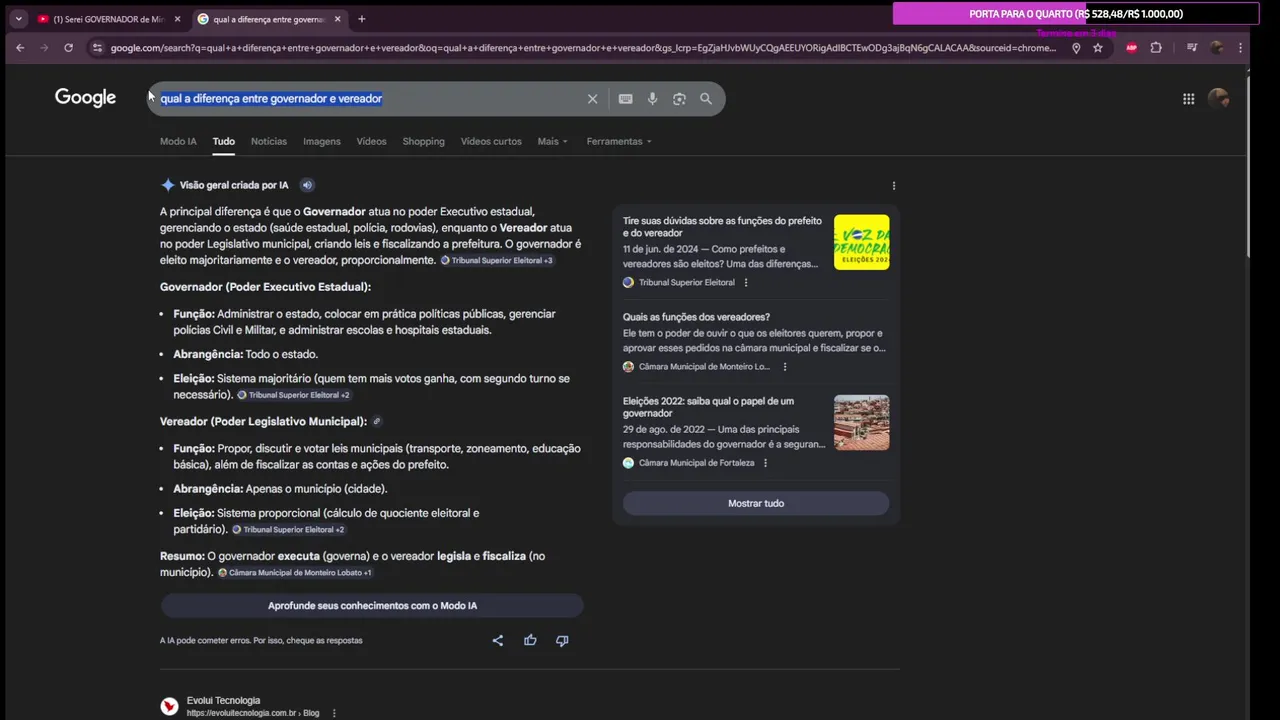Open the Google apps grid
Screen dimensions: 1280x720
1188,99
